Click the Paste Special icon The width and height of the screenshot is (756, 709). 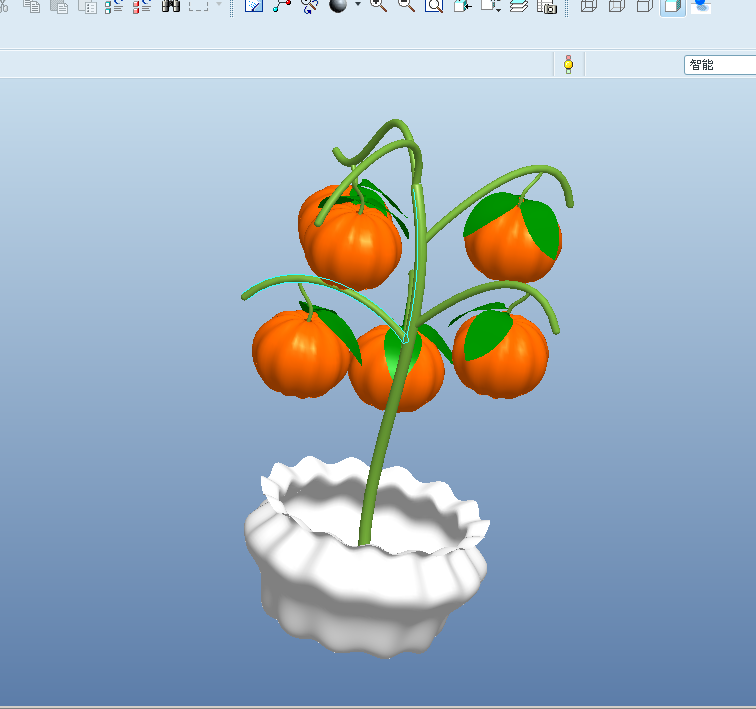87,6
